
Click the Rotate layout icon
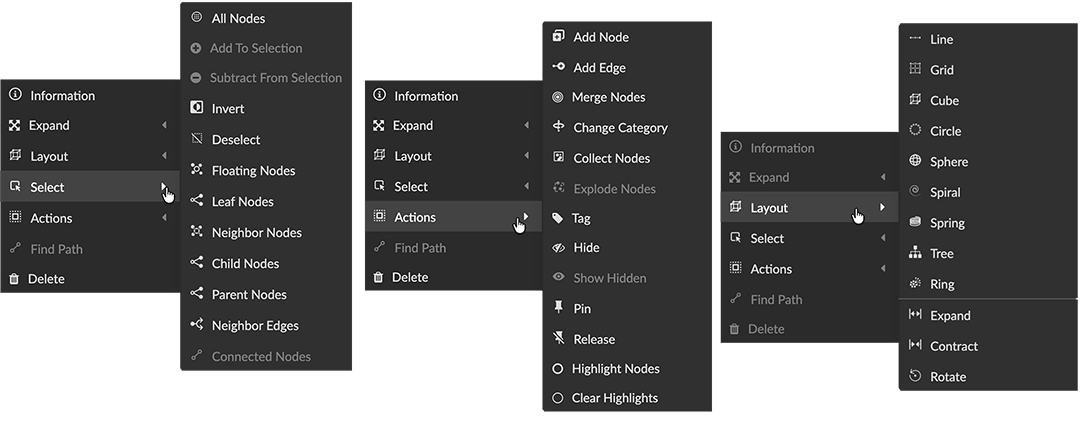(x=915, y=376)
